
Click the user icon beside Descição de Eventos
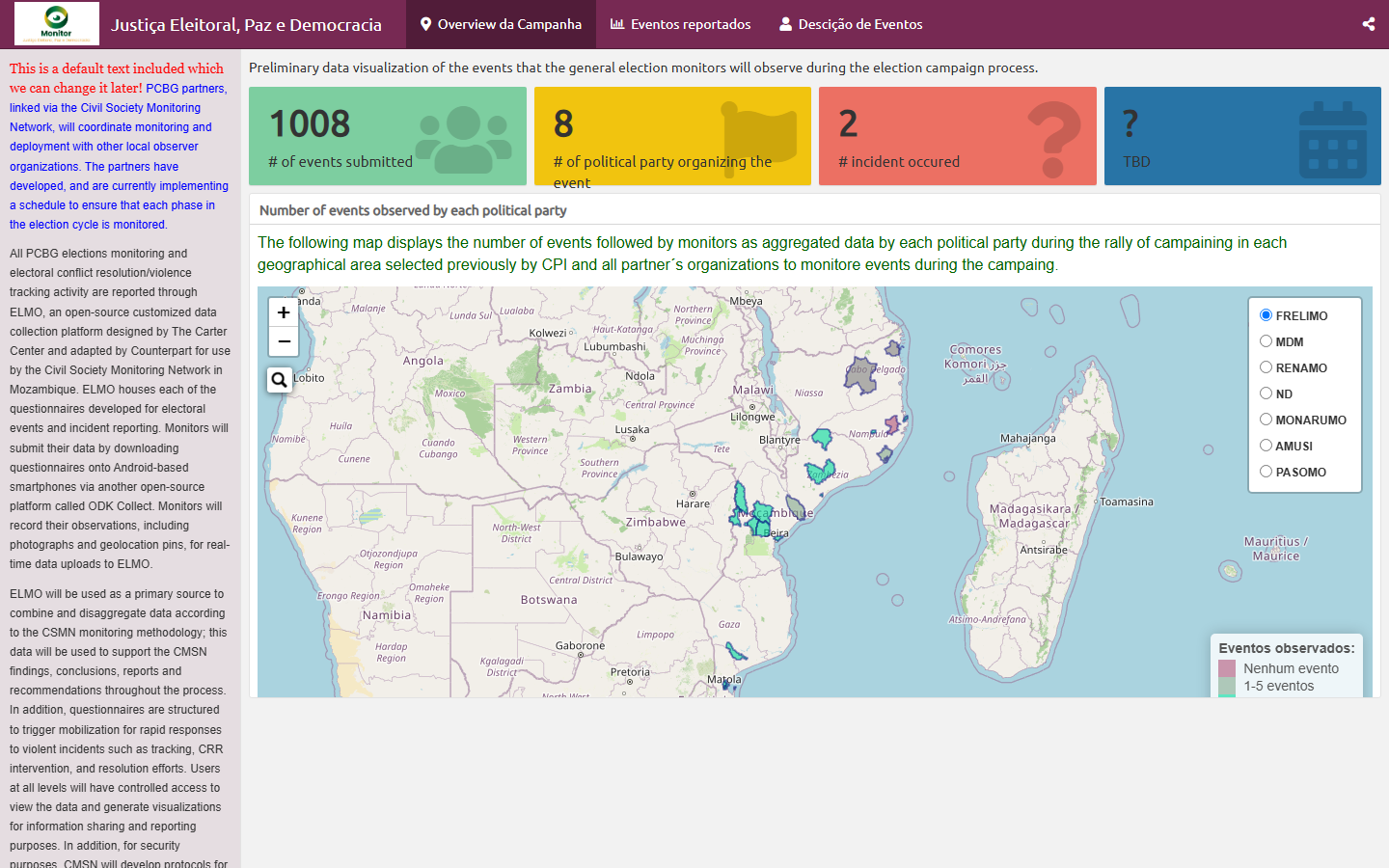tap(786, 24)
